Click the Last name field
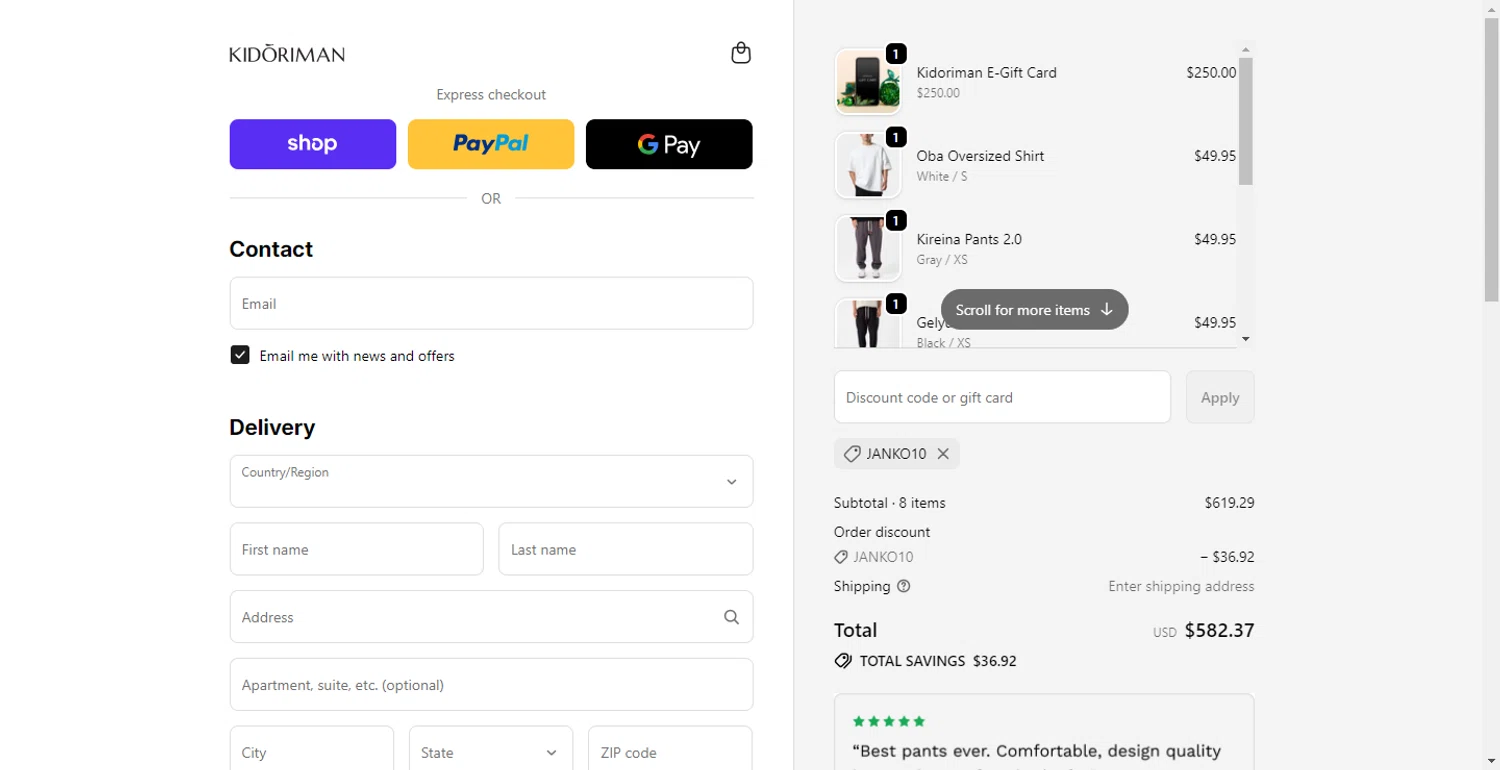 [x=626, y=549]
